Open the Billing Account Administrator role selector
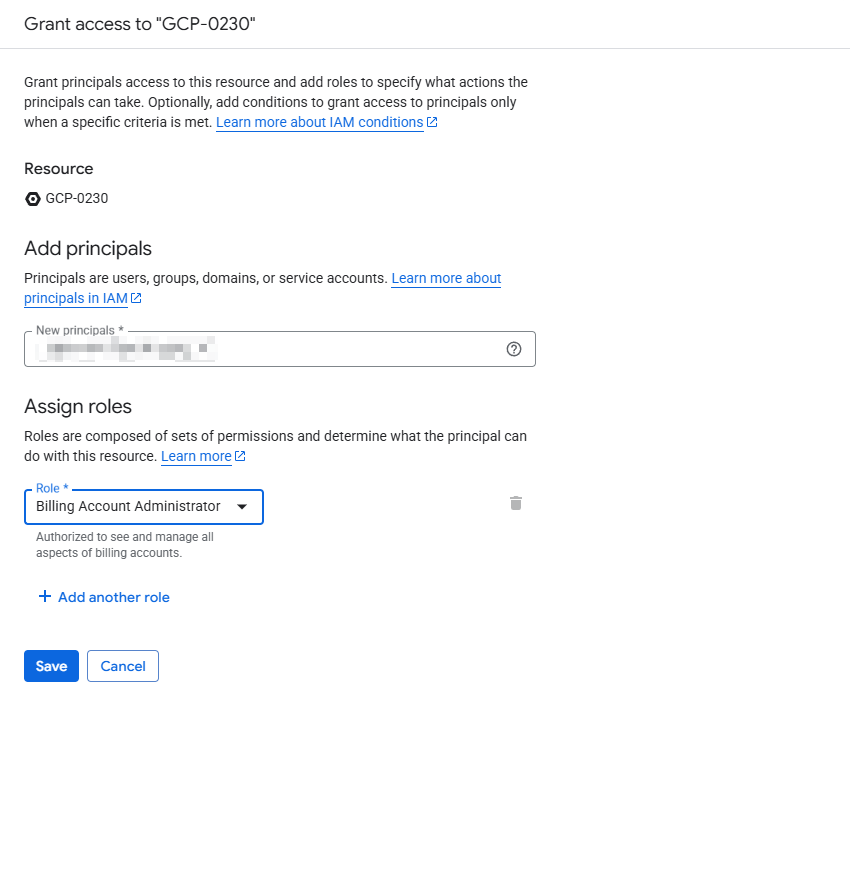850x883 pixels. (x=128, y=507)
